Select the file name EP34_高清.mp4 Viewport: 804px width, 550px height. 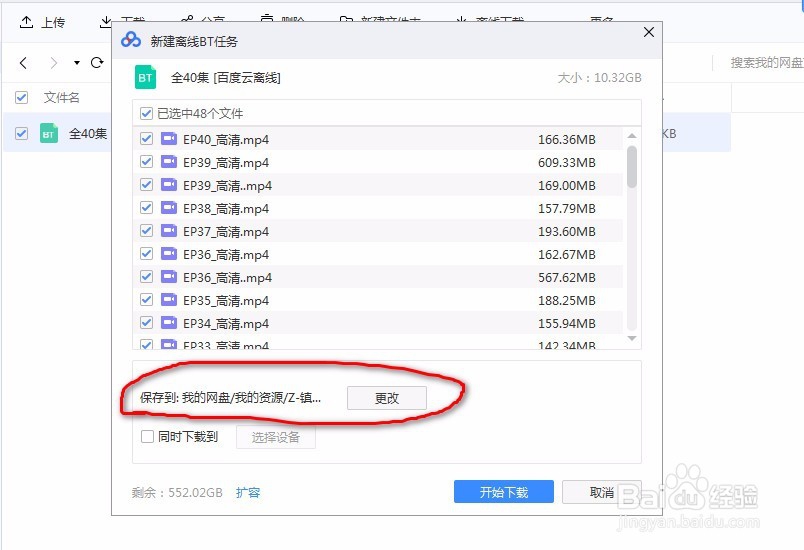(x=226, y=324)
